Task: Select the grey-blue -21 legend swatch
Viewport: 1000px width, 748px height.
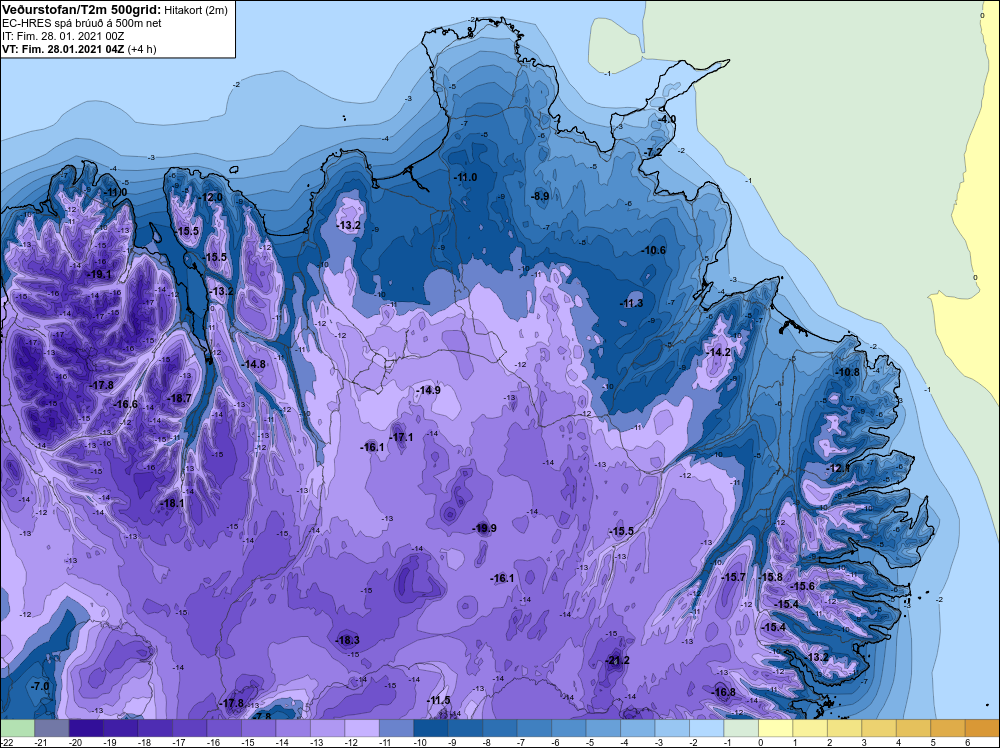Action: (x=52, y=728)
